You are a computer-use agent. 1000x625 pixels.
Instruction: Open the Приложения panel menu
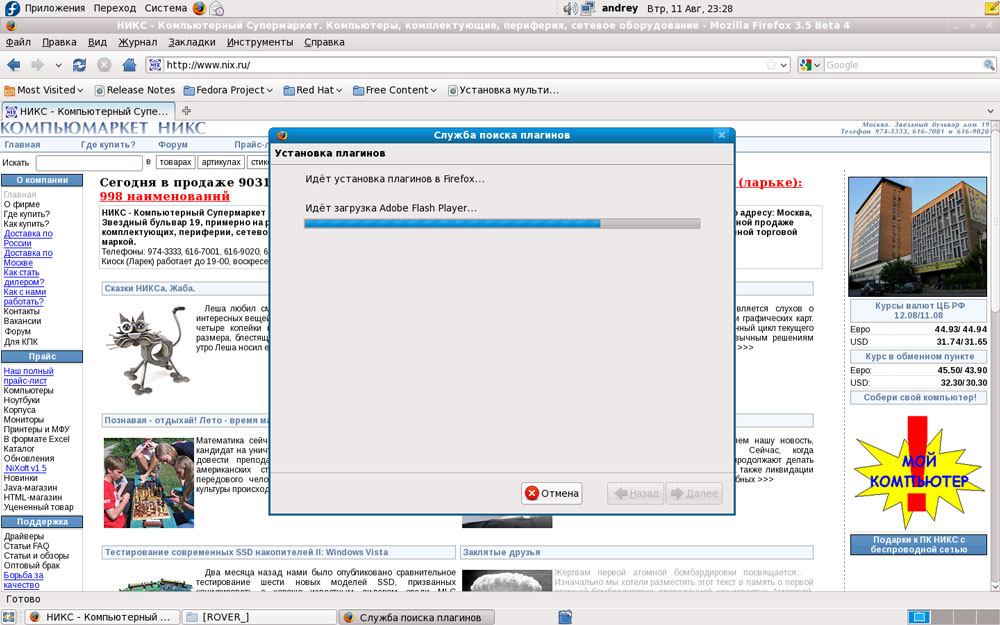point(55,8)
